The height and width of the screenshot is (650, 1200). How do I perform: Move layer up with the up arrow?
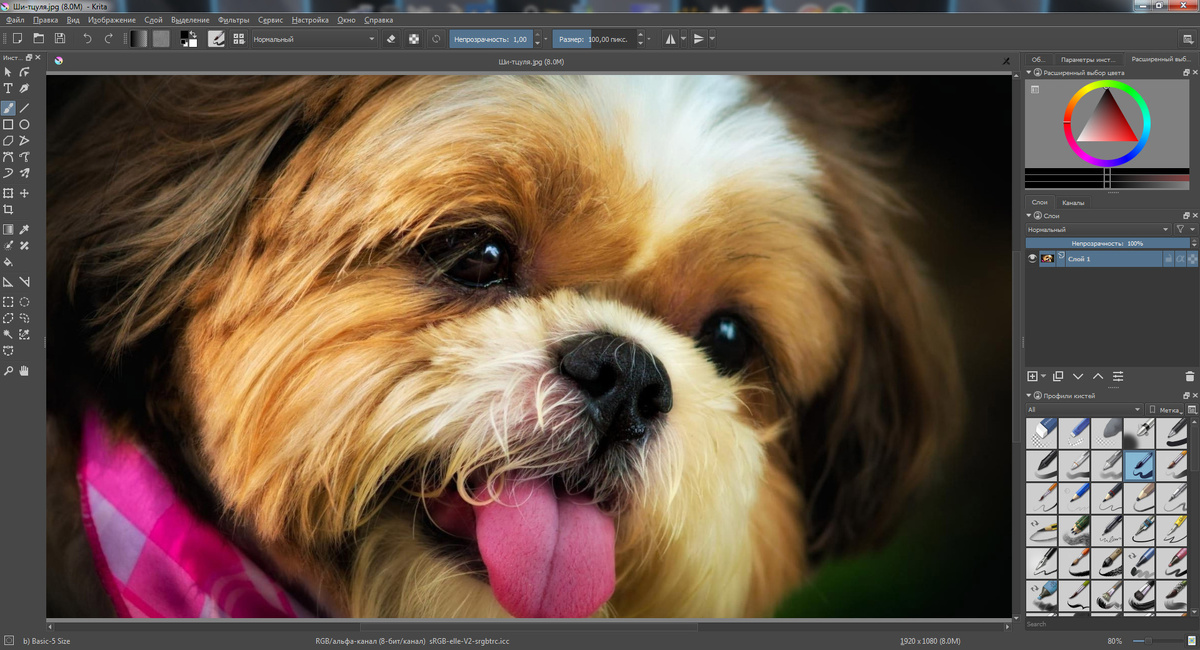click(1098, 376)
